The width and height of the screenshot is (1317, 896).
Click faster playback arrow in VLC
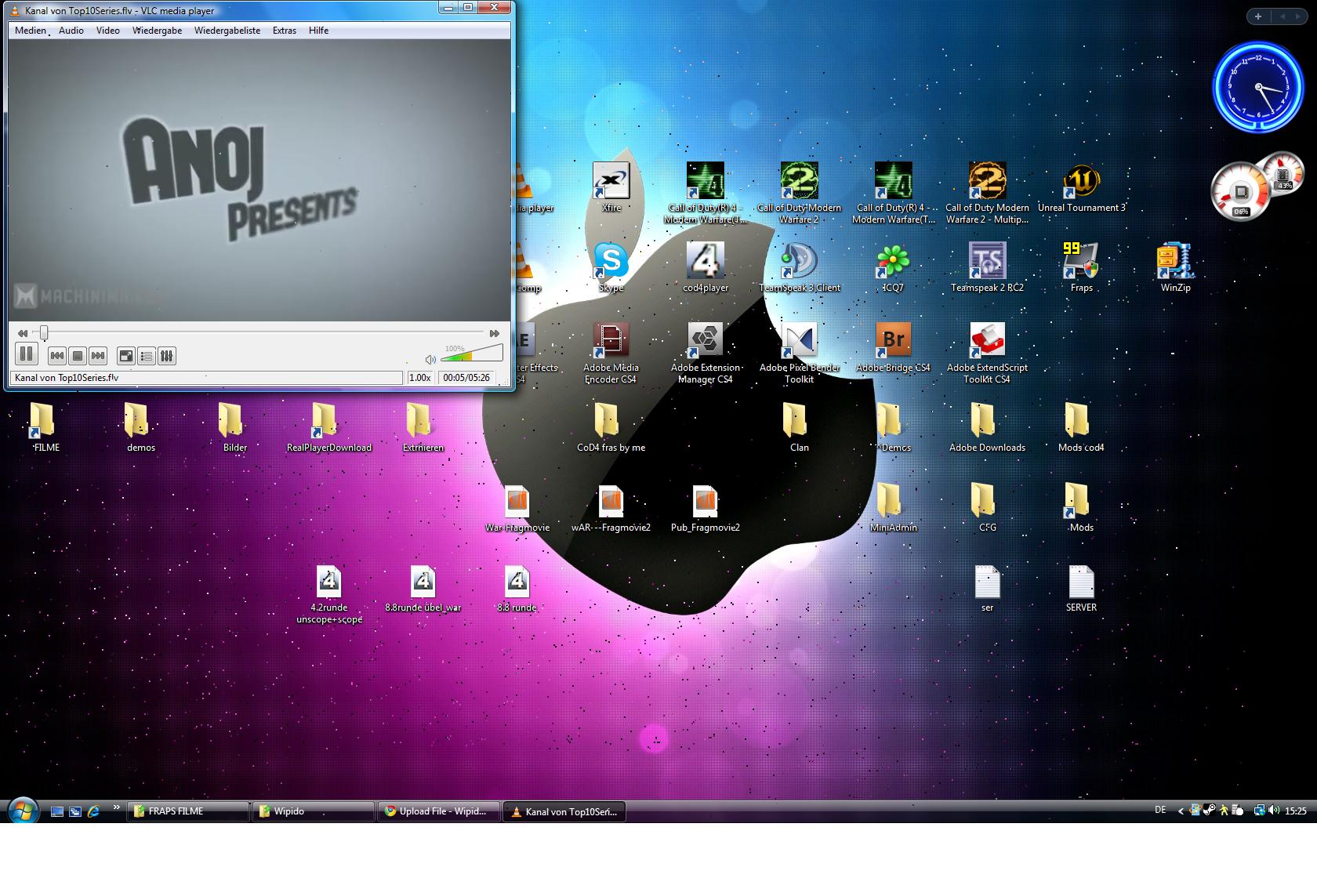pos(495,333)
